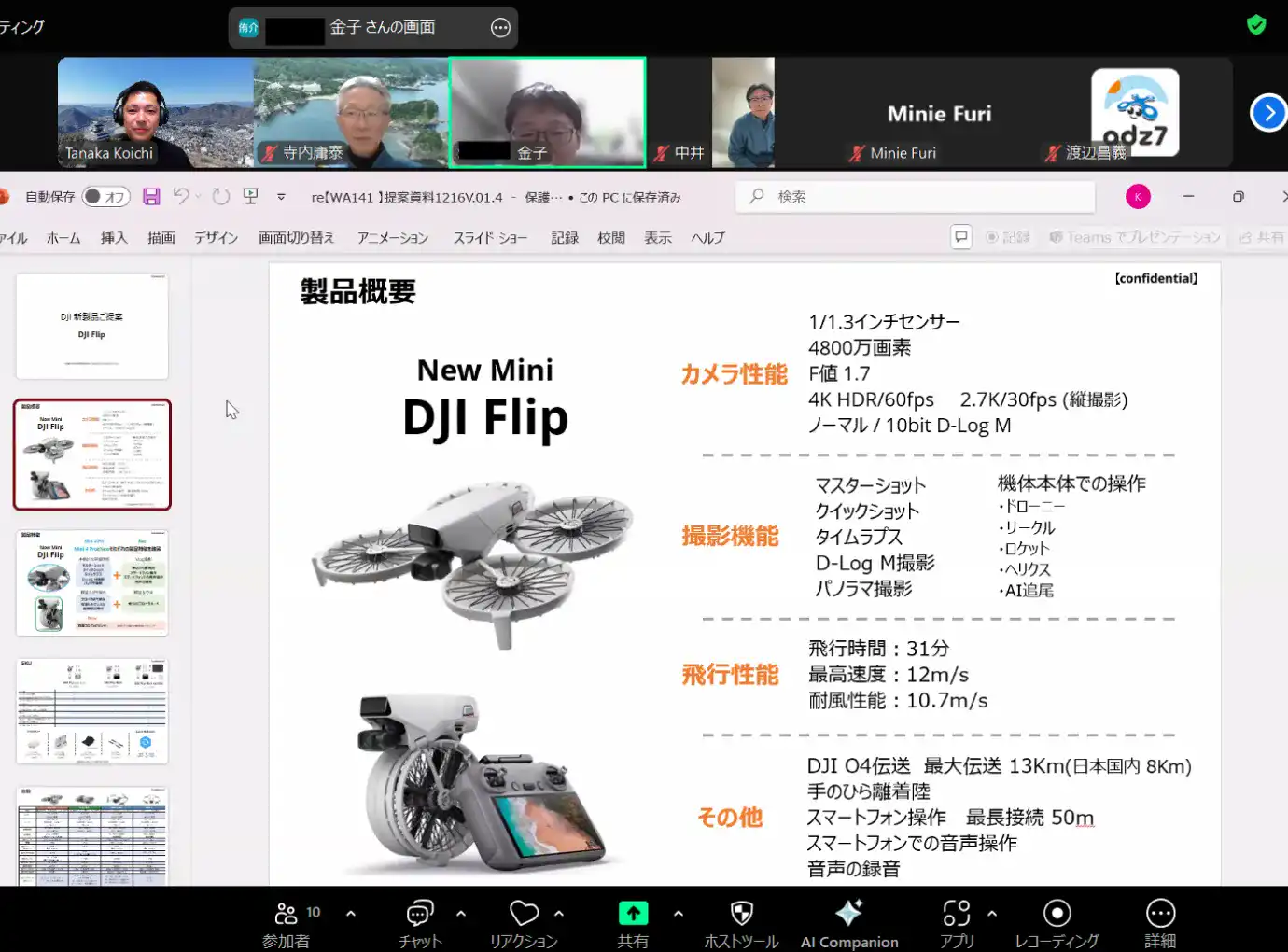This screenshot has height=952, width=1288.
Task: Open host tools shield icon
Action: 742,913
